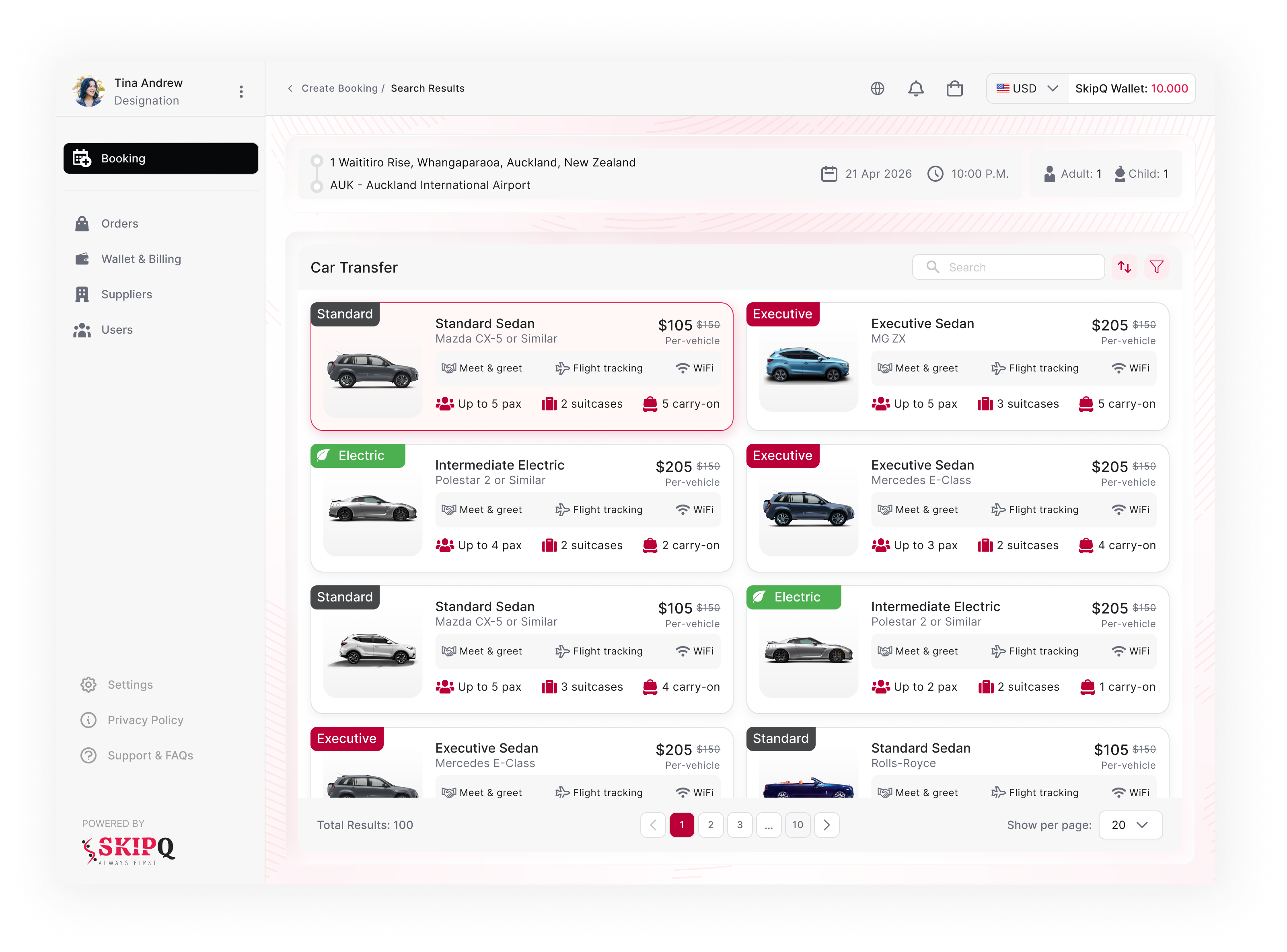
Task: Open Wallet & Billing section
Action: pyautogui.click(x=128, y=259)
